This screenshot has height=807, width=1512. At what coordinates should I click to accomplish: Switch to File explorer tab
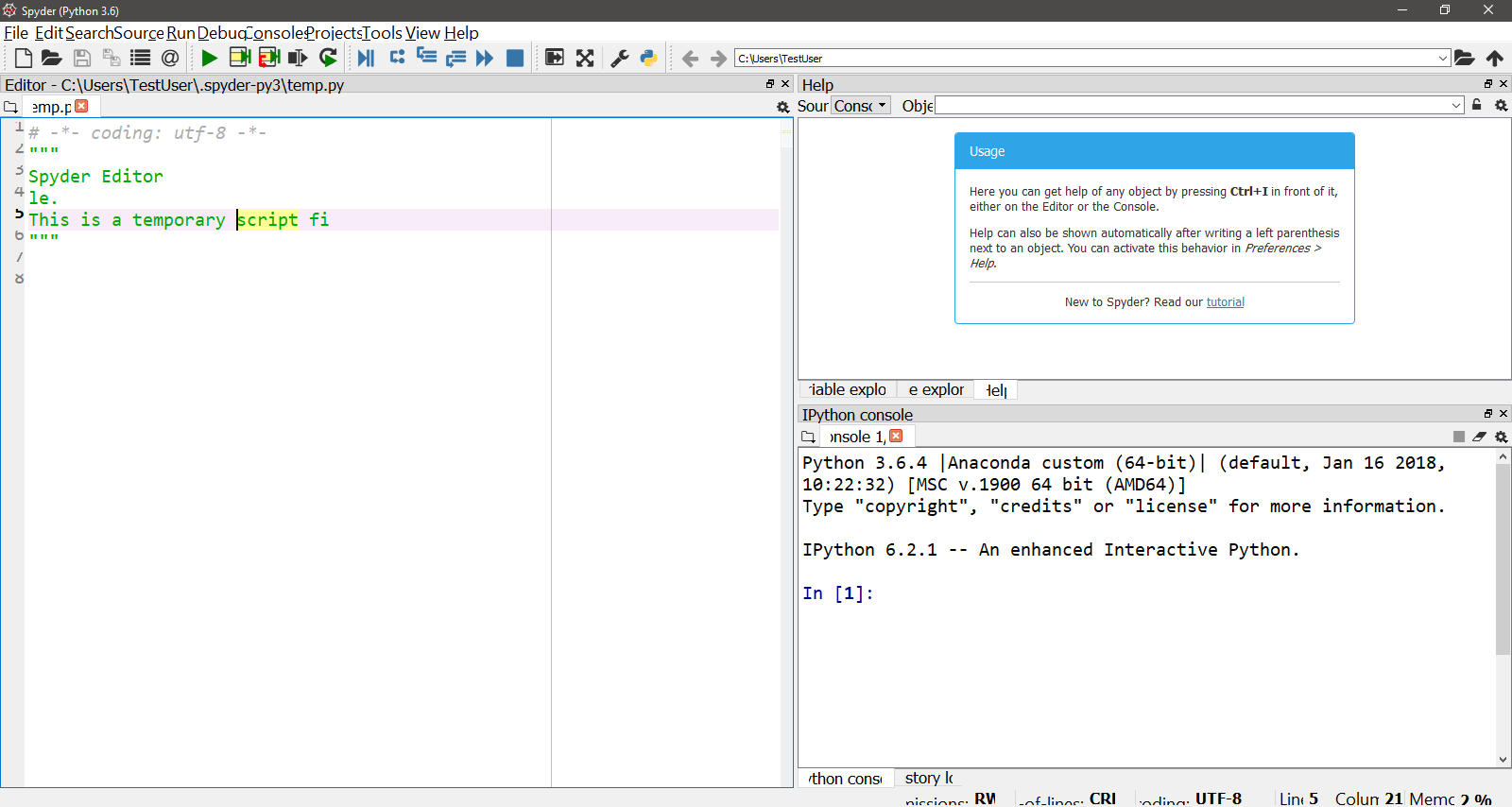click(936, 390)
